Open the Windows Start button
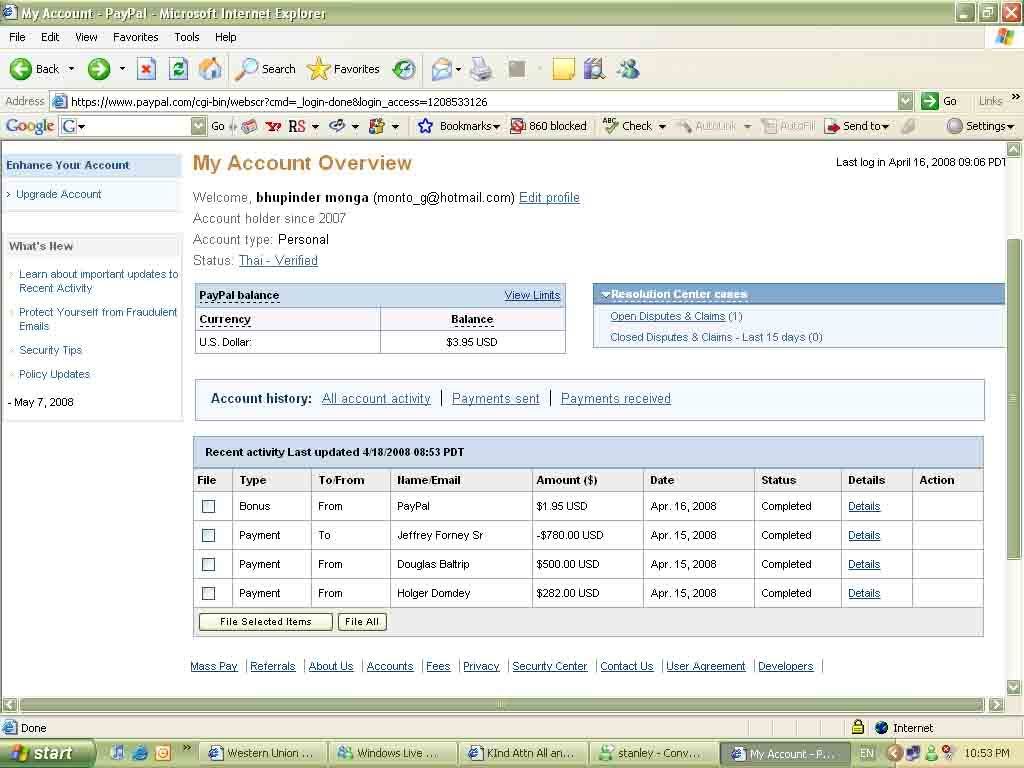Viewport: 1024px width, 768px height. click(x=47, y=753)
